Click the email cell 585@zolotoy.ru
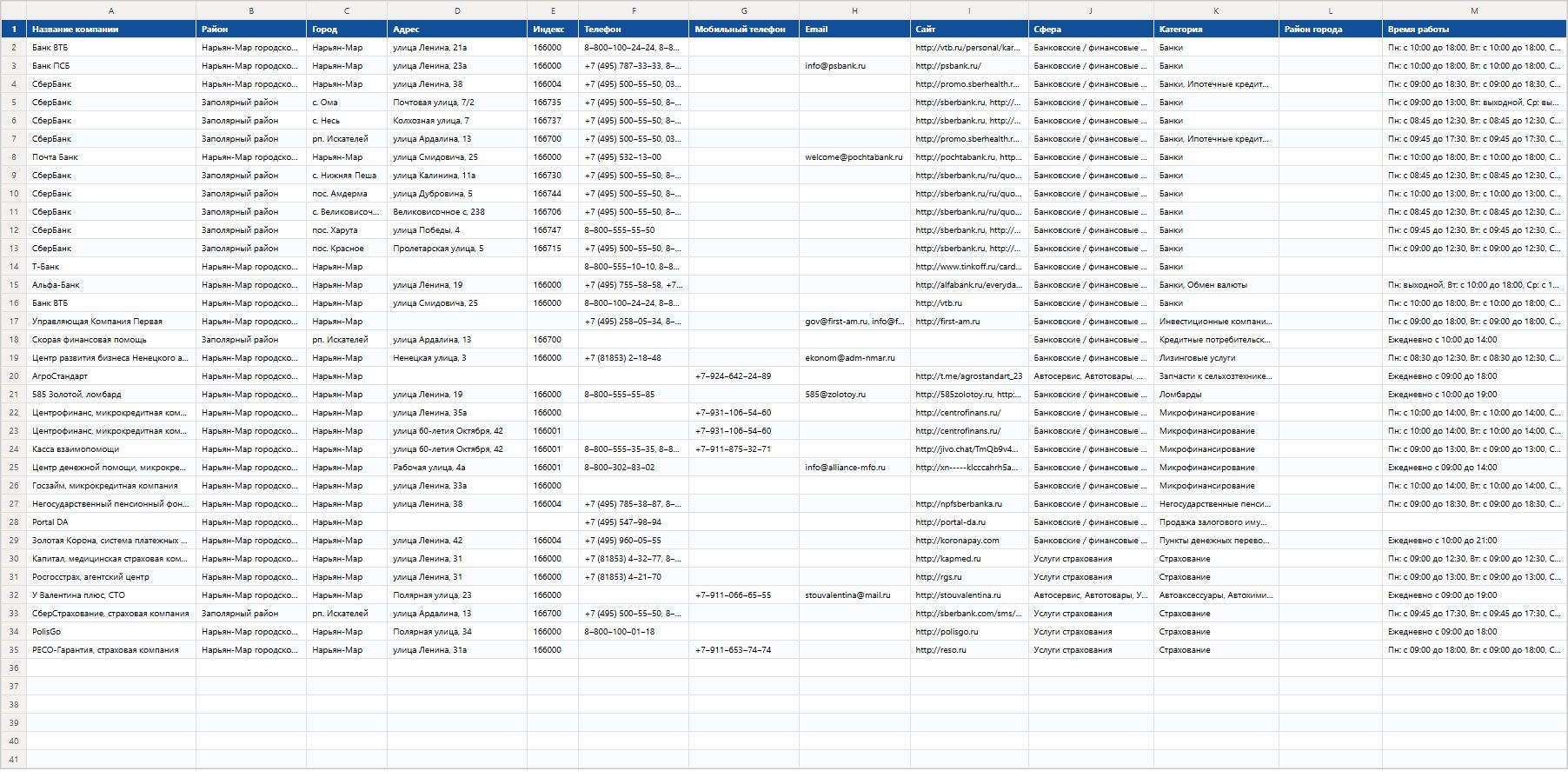Image resolution: width=1568 pixels, height=784 pixels. pyautogui.click(x=855, y=395)
